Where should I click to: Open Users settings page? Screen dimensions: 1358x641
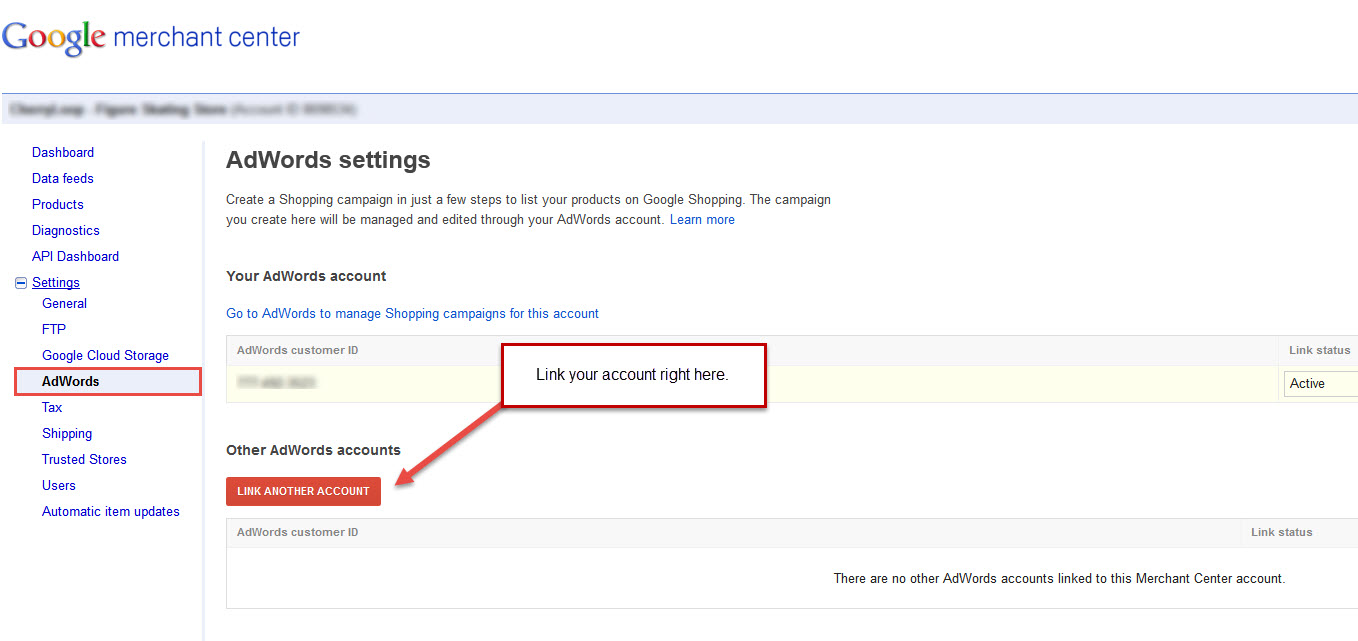59,486
